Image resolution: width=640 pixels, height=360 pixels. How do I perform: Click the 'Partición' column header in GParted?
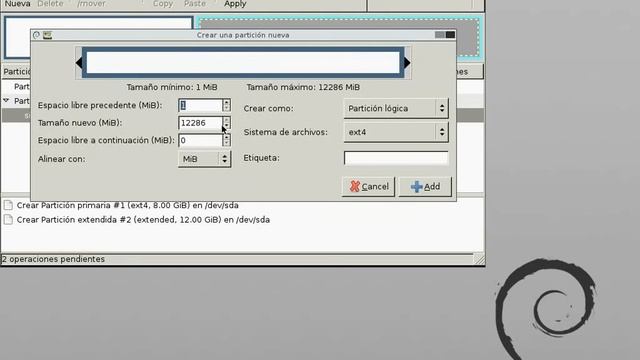coord(16,72)
